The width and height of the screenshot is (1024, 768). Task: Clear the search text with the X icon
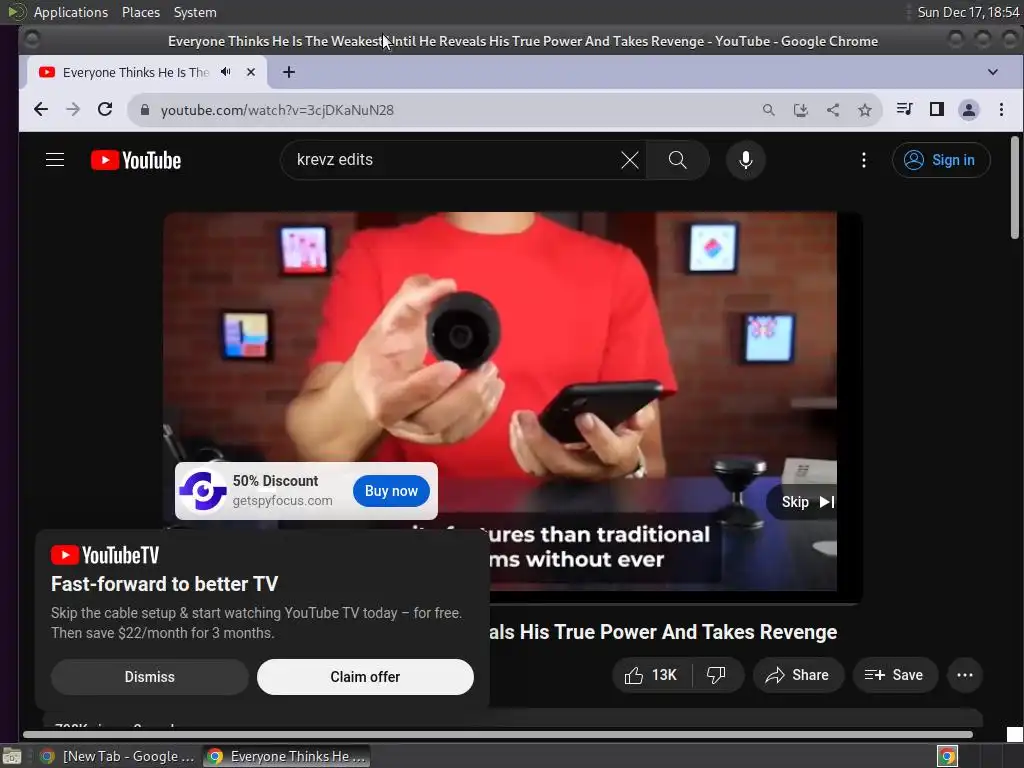pyautogui.click(x=630, y=160)
